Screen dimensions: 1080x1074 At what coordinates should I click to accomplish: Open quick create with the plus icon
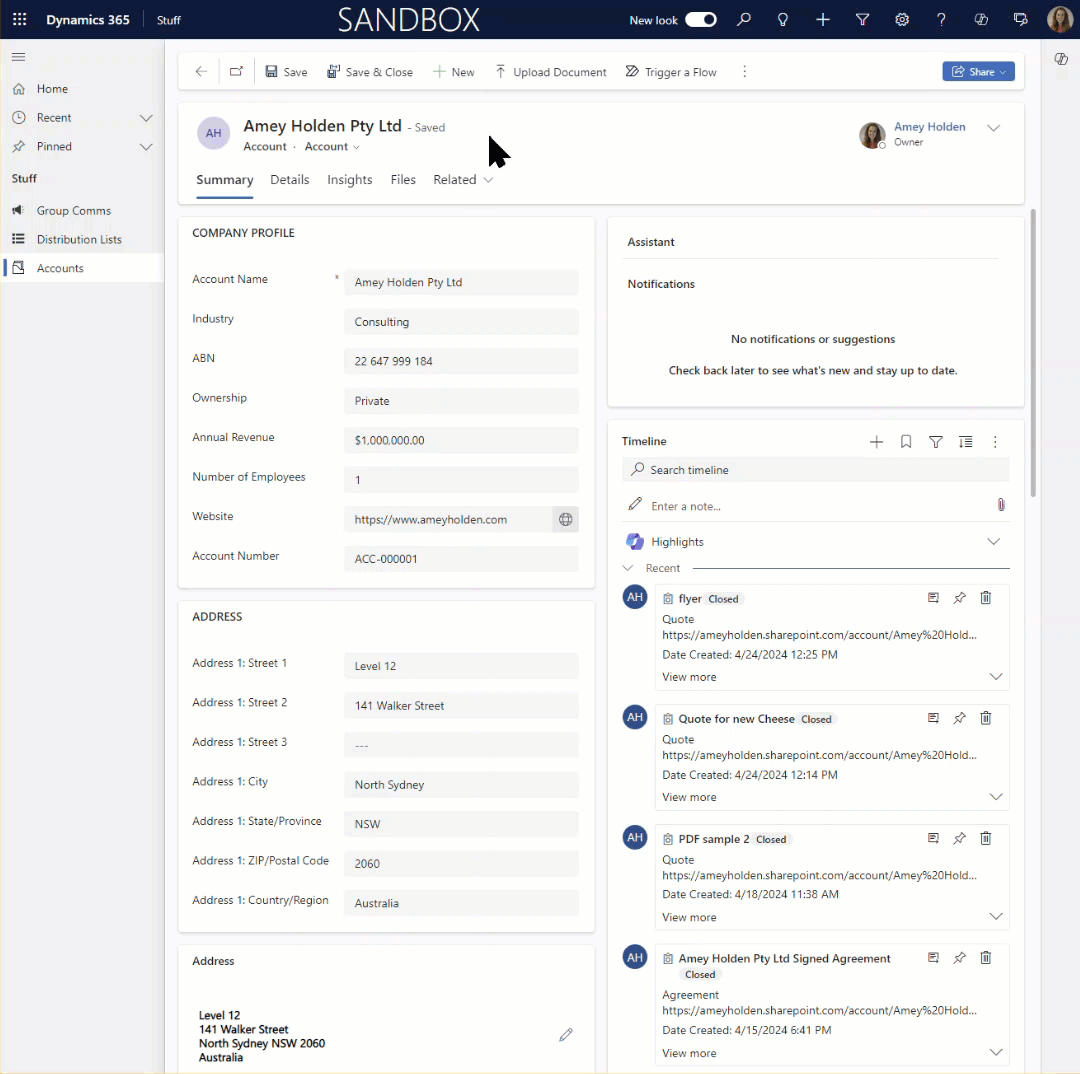tap(822, 19)
